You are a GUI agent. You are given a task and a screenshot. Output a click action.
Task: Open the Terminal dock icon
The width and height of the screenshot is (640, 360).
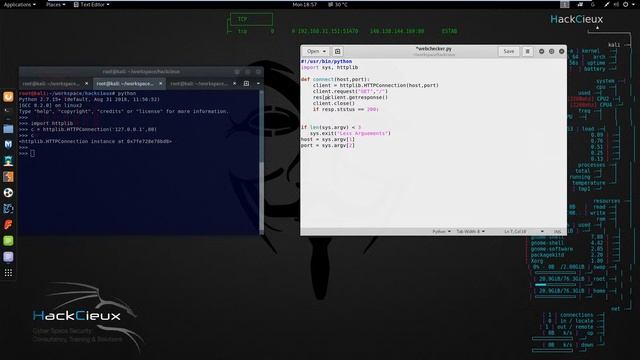click(x=8, y=111)
